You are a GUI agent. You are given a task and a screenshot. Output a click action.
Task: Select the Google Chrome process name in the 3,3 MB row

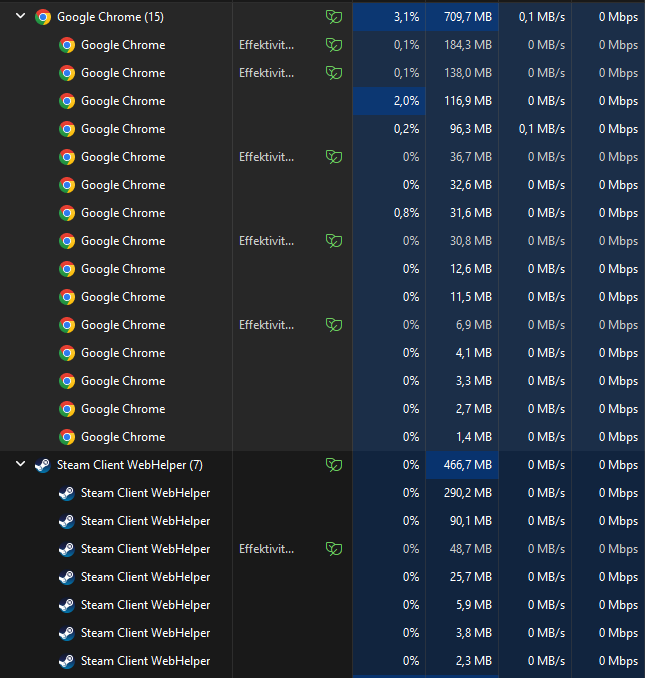point(123,381)
